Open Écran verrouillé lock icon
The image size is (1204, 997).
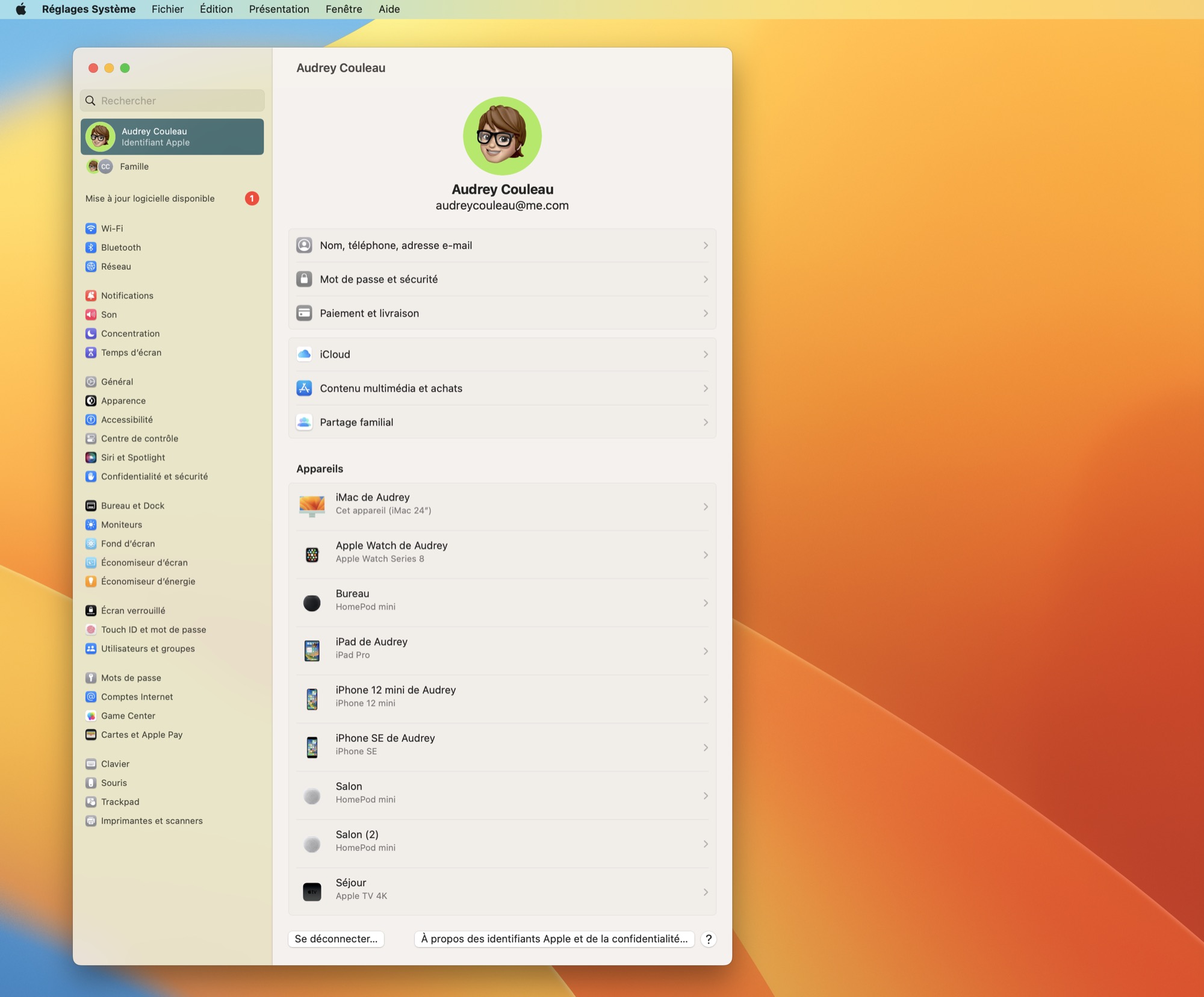pos(91,610)
